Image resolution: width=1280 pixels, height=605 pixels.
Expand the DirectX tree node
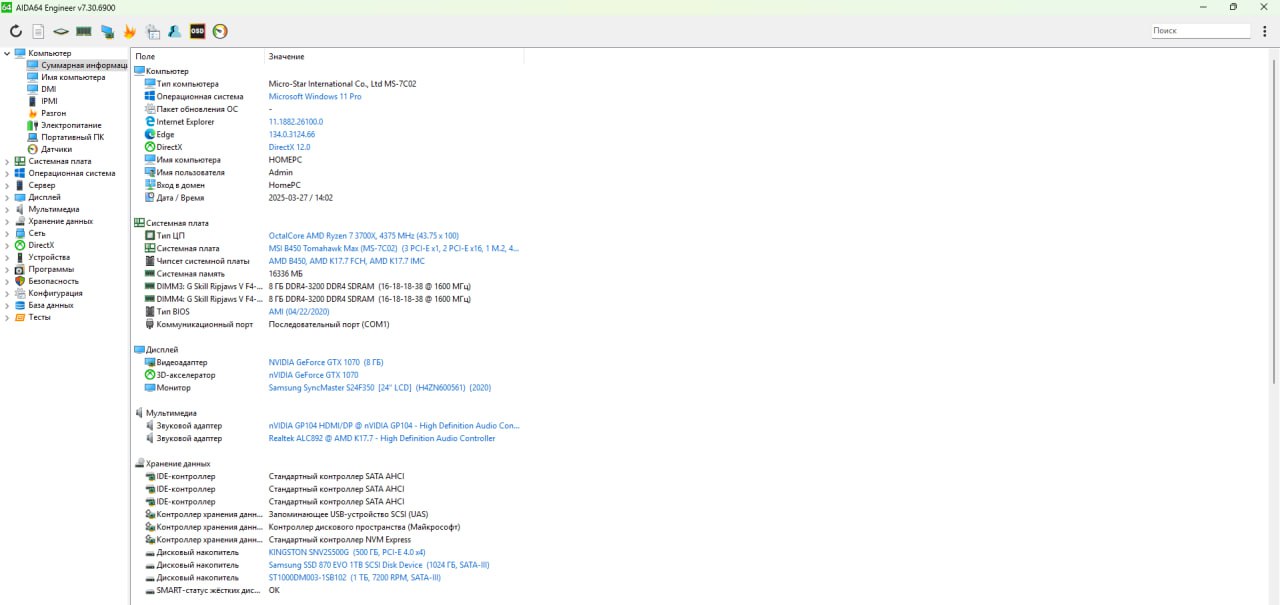7,245
